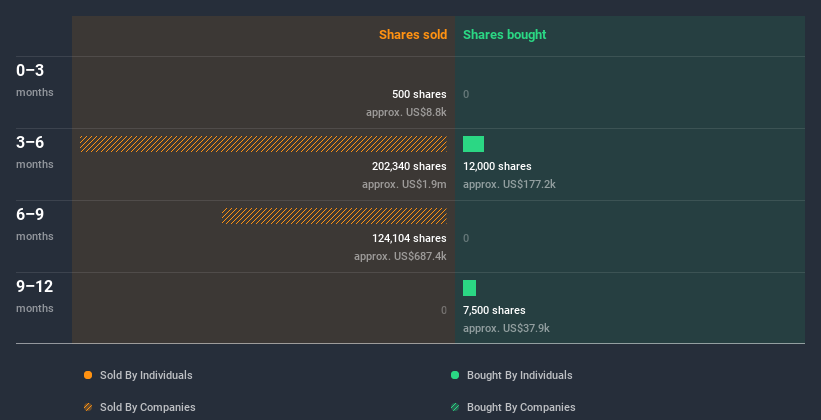
Task: Click the 9–12 months row label
Action: 35,296
